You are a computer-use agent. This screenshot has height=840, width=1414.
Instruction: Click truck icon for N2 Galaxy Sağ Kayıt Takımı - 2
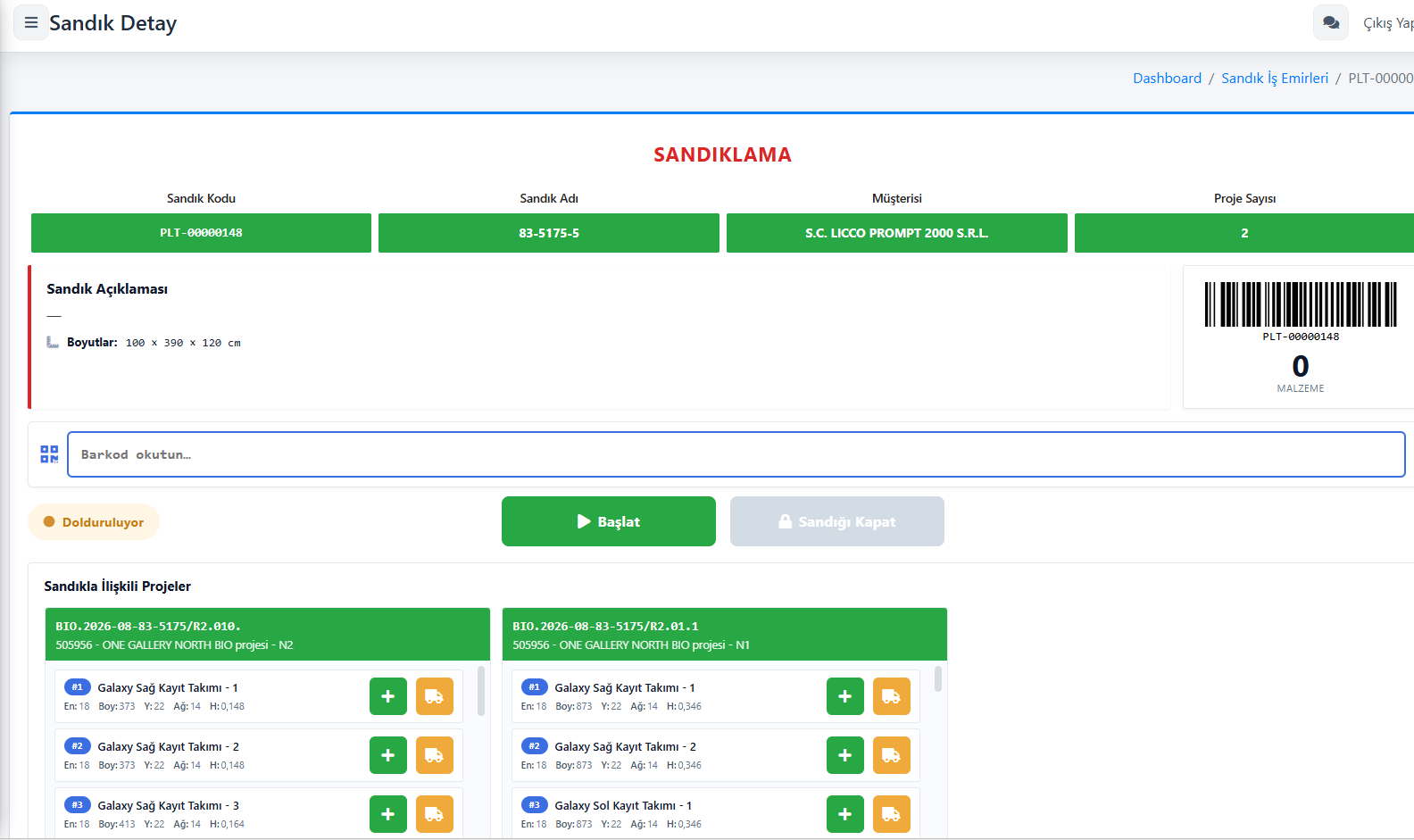click(435, 755)
